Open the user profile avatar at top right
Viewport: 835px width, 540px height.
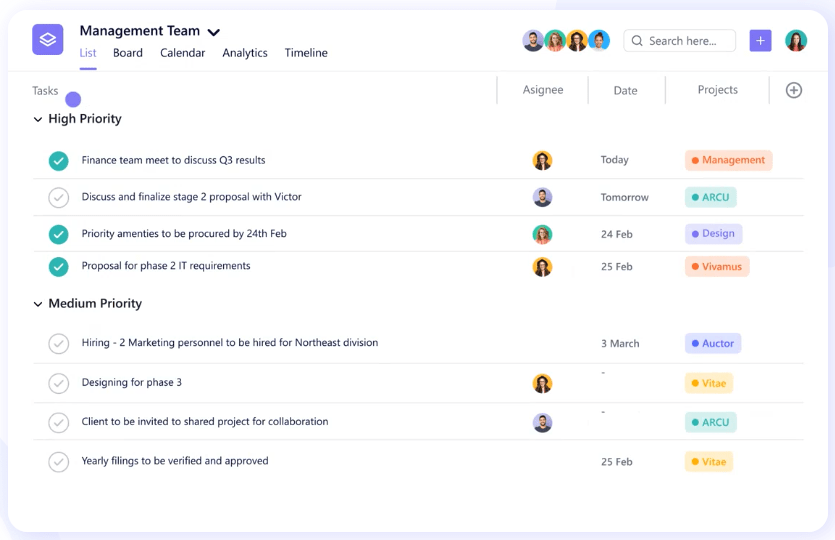tap(796, 40)
